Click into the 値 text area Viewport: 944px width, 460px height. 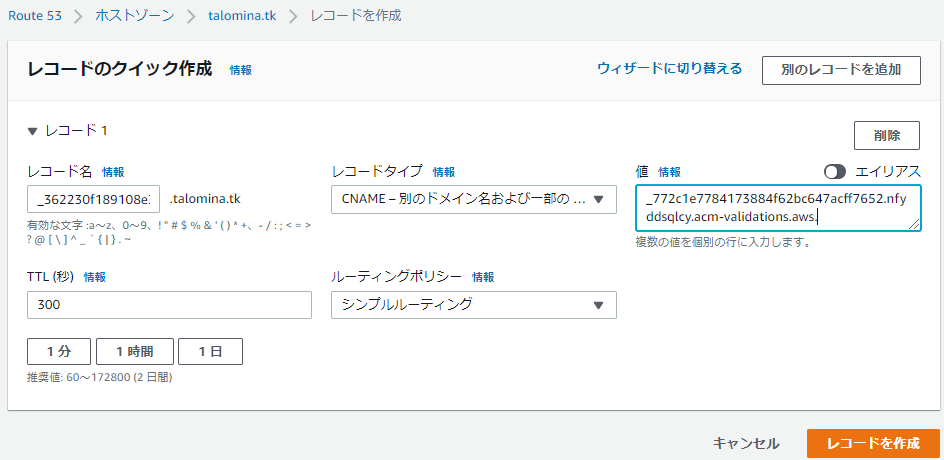click(778, 208)
